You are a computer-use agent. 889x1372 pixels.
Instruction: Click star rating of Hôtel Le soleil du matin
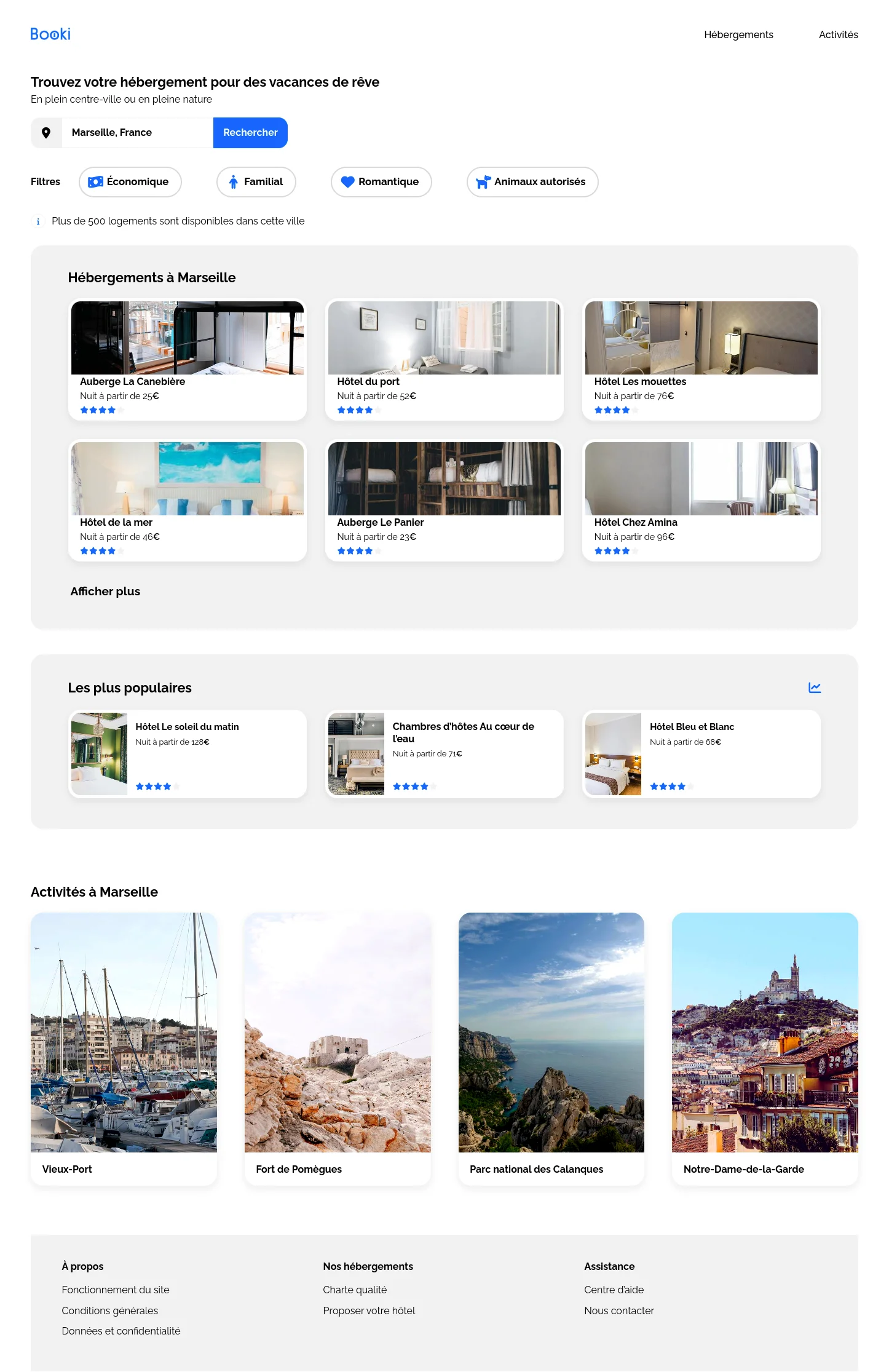point(158,787)
